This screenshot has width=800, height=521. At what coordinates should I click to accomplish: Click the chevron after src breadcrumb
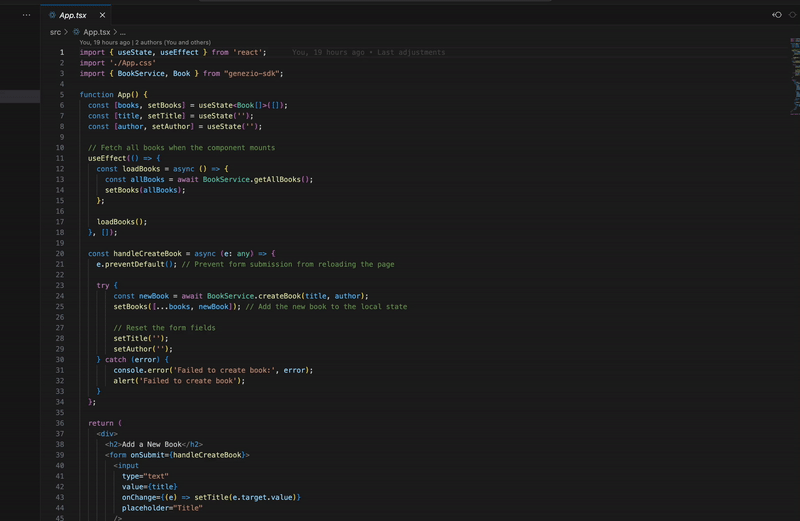(66, 32)
